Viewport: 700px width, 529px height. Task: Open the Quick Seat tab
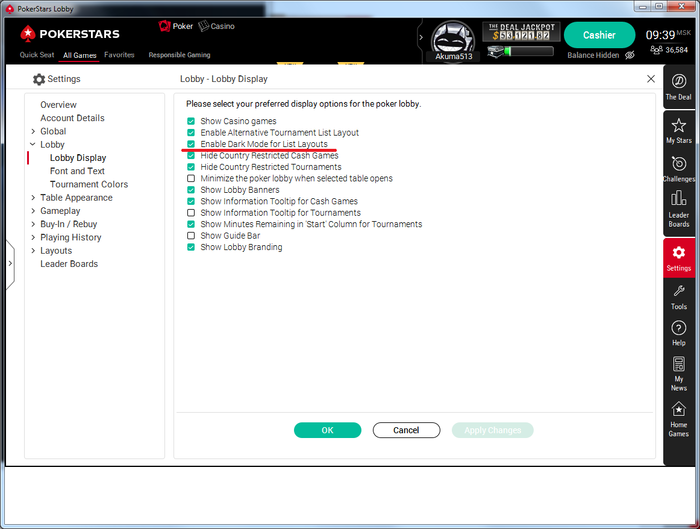pyautogui.click(x=37, y=55)
